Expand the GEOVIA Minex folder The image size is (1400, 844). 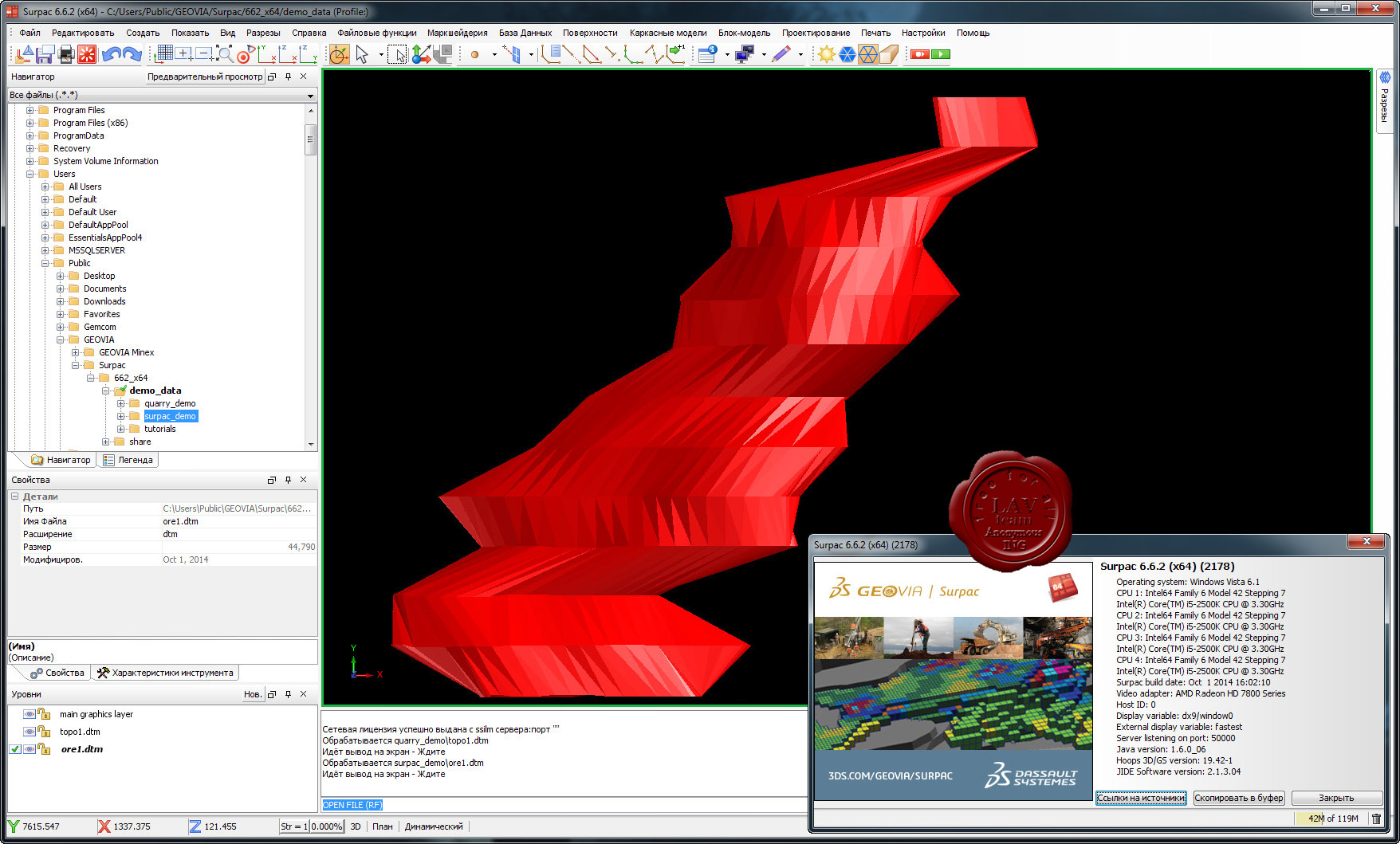click(x=76, y=352)
